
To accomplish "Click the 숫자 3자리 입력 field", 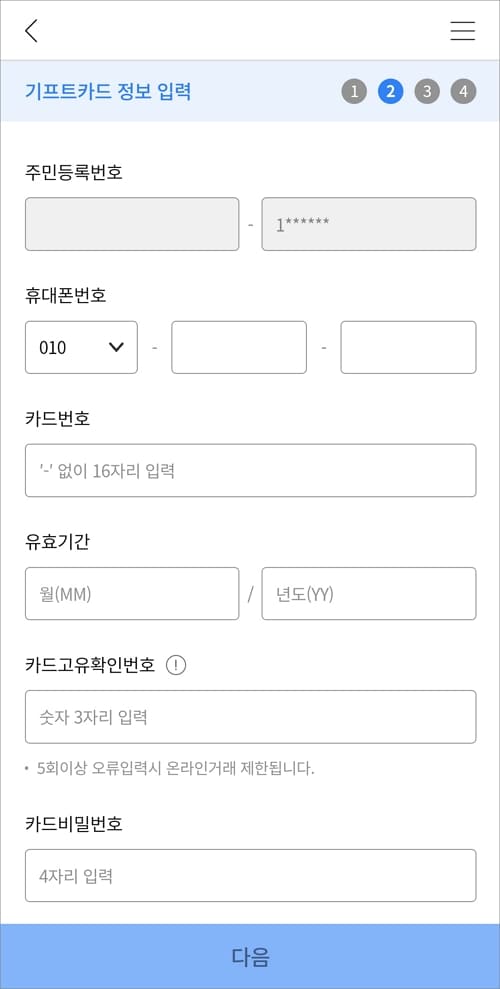I will pyautogui.click(x=250, y=717).
